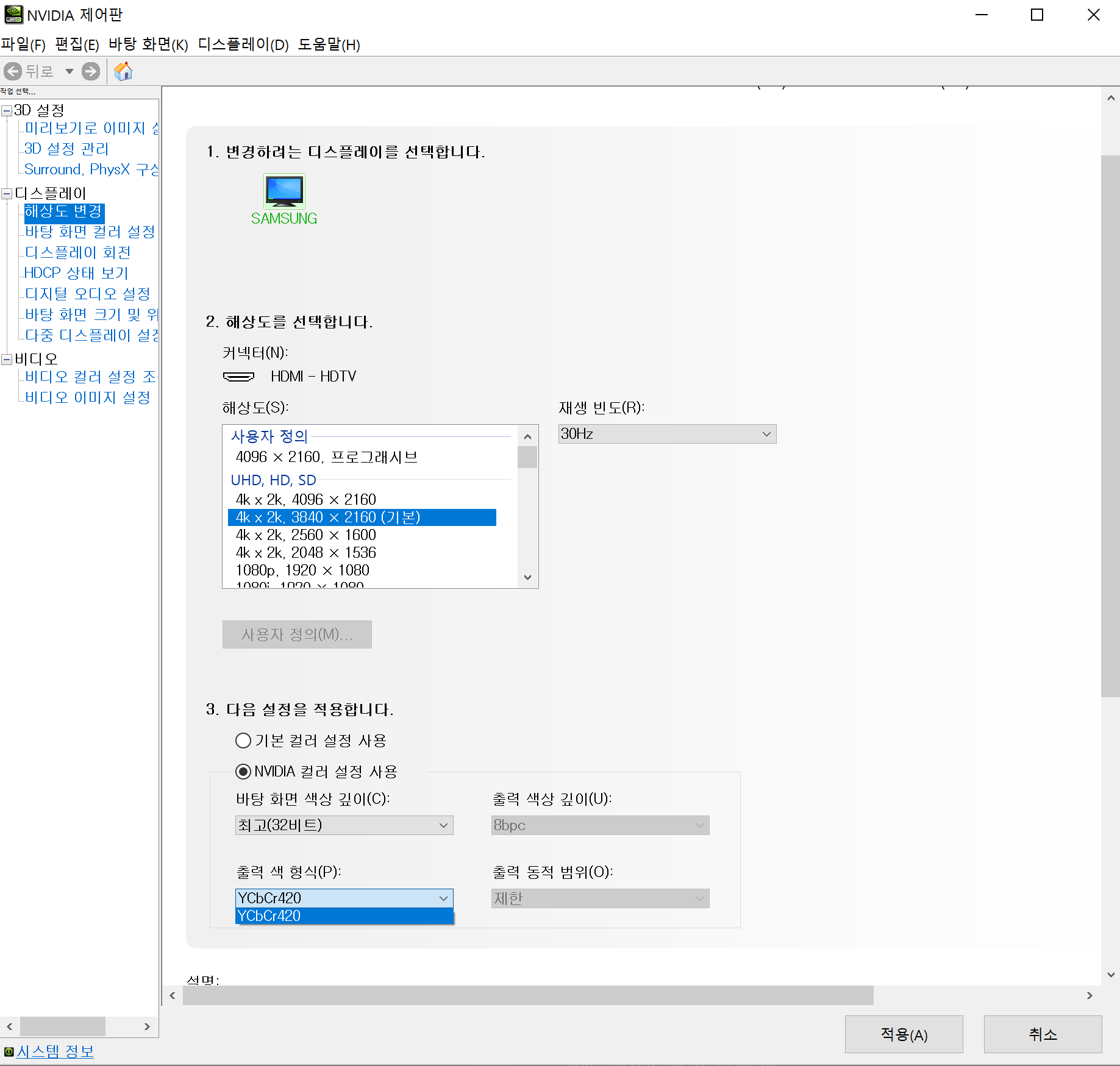Open the 30Hz refresh rate dropdown
1120x1066 pixels.
668,434
